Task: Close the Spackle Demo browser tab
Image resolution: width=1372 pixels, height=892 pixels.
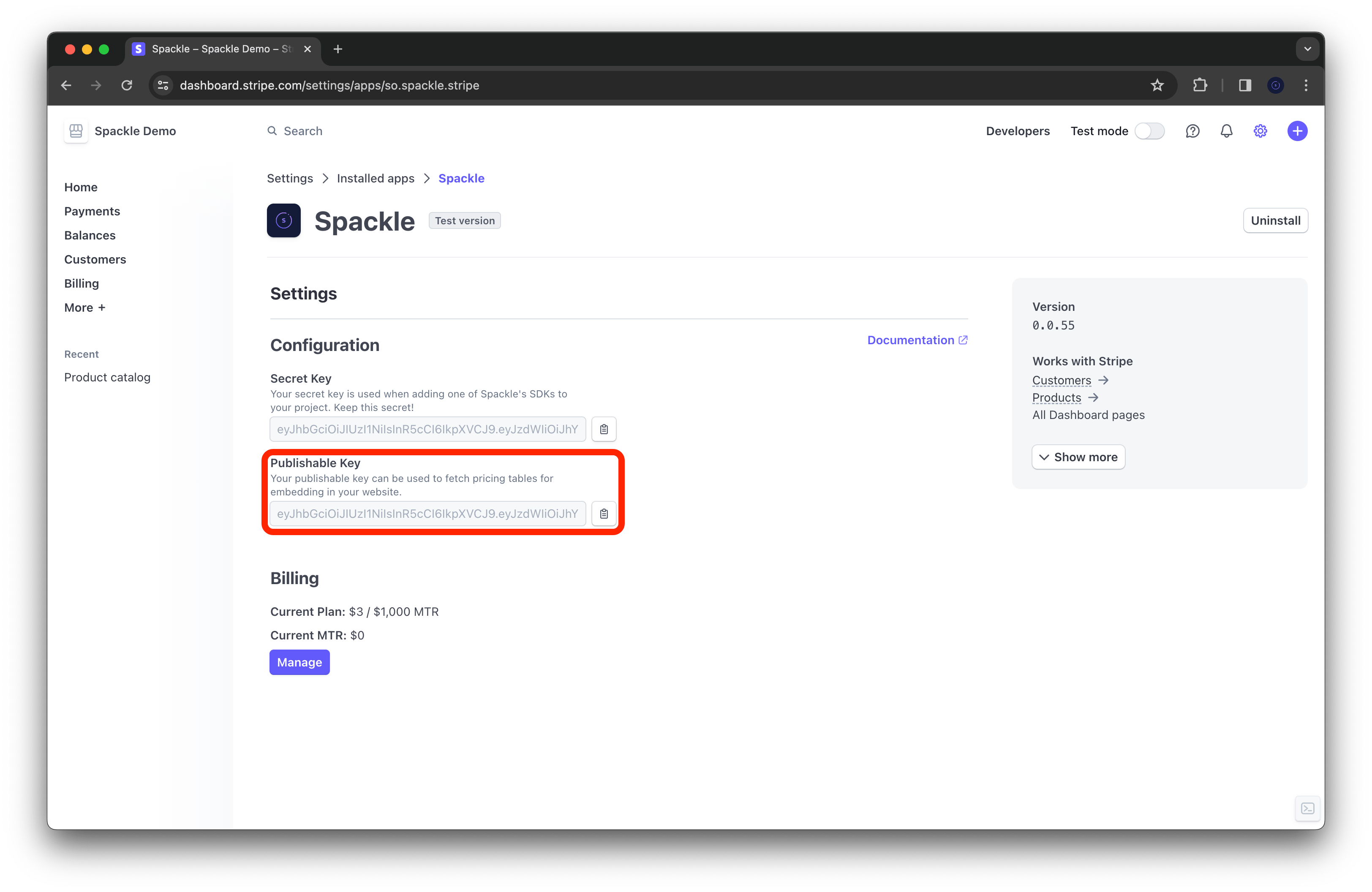Action: pyautogui.click(x=307, y=49)
